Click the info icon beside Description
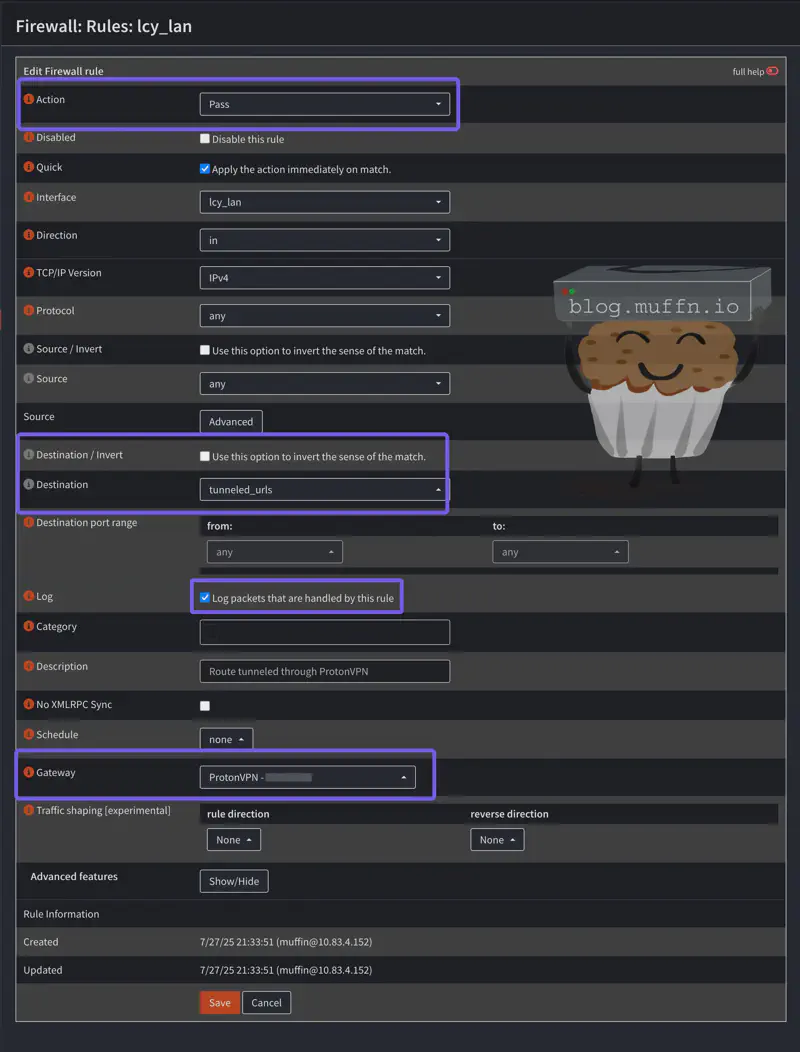Viewport: 800px width, 1052px height. [29, 667]
